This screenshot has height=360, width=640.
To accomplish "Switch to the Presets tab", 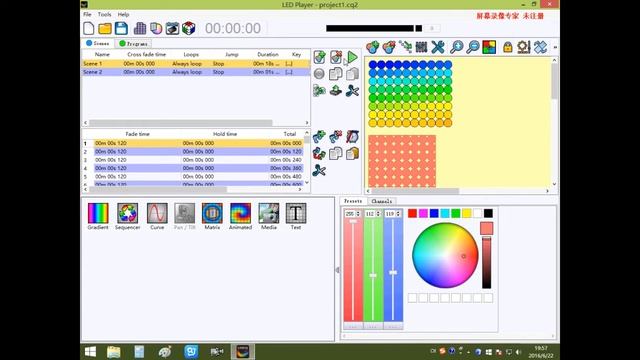I will tap(353, 201).
